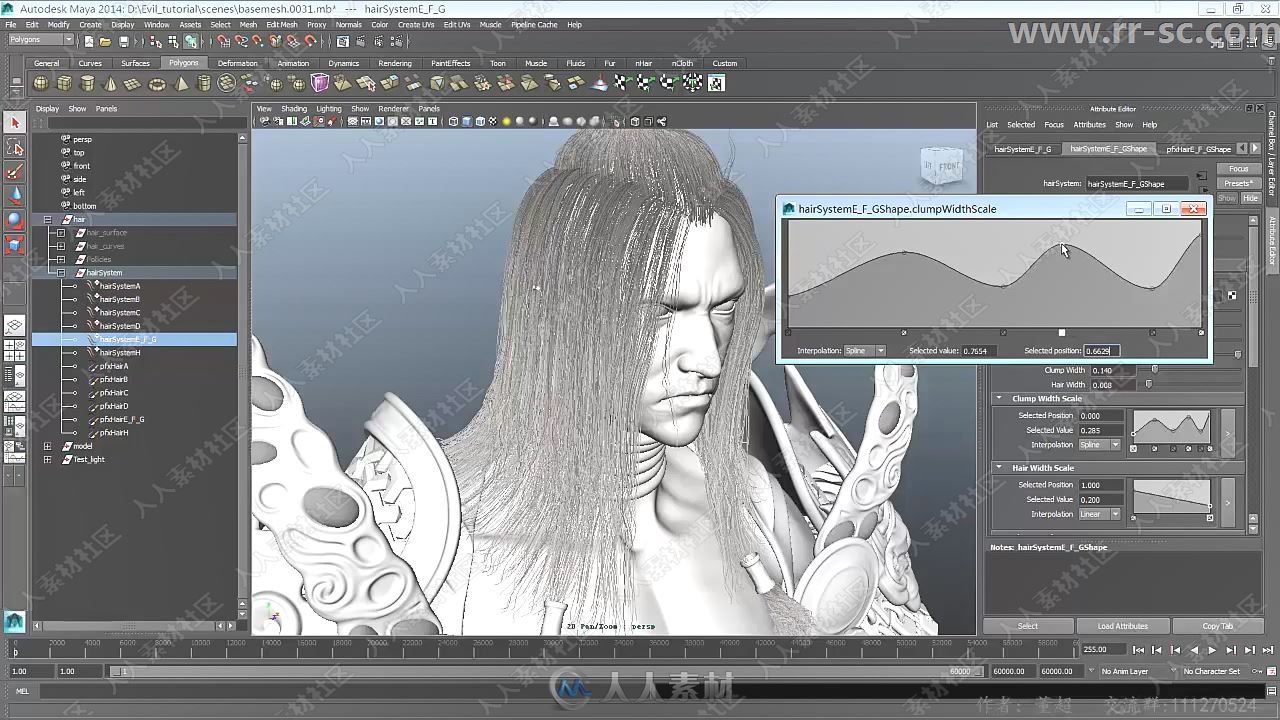Adjust the Hair Width slider
The width and height of the screenshot is (1280, 720).
pyautogui.click(x=1149, y=384)
